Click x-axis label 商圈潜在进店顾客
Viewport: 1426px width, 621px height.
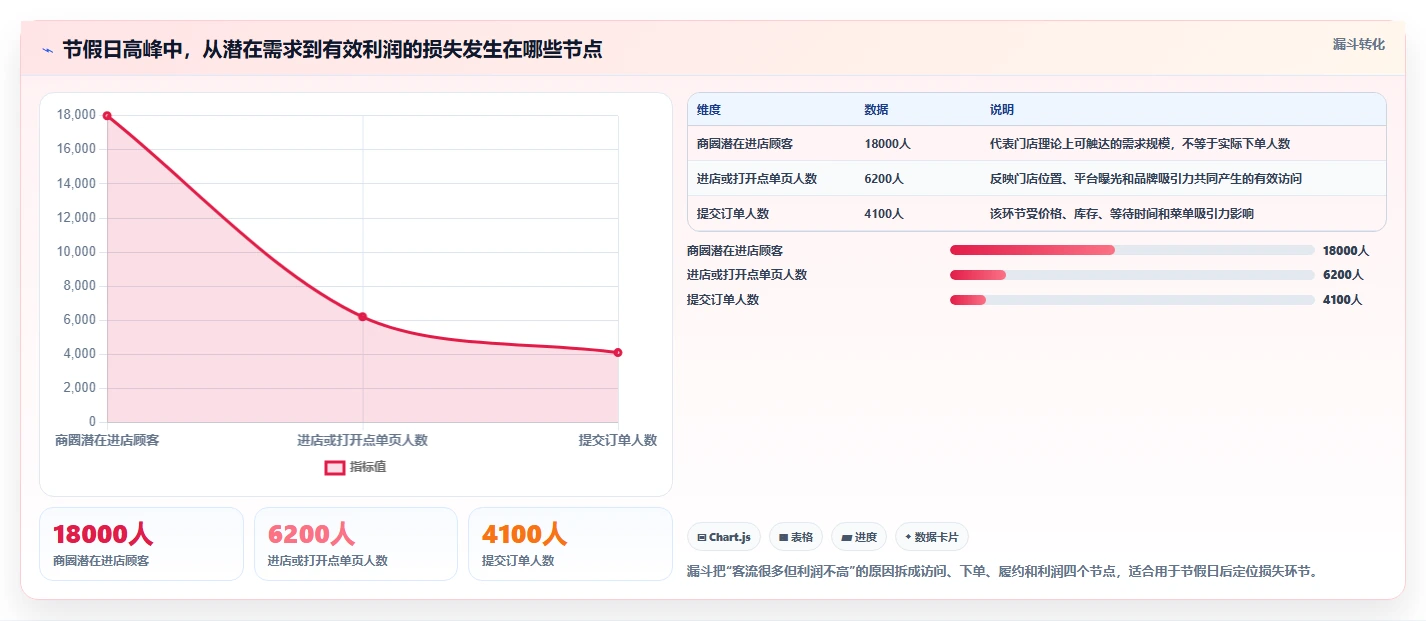(107, 440)
